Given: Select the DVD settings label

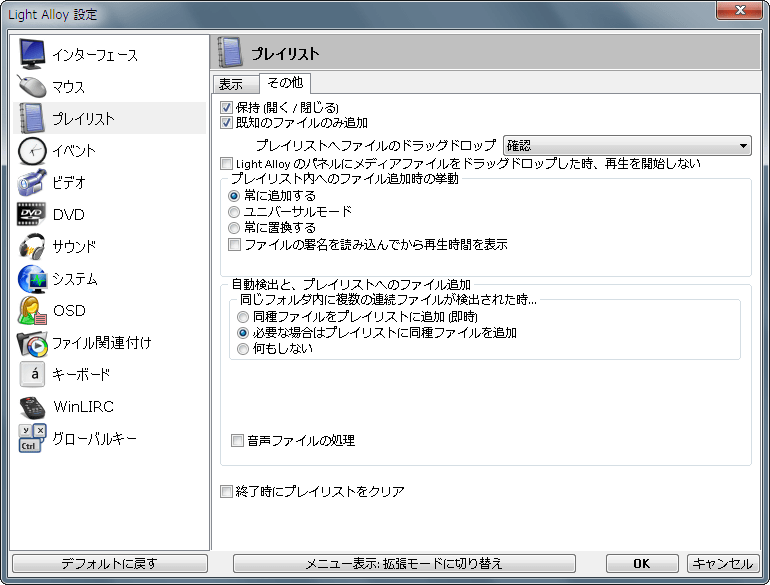Looking at the screenshot, I should point(69,215).
